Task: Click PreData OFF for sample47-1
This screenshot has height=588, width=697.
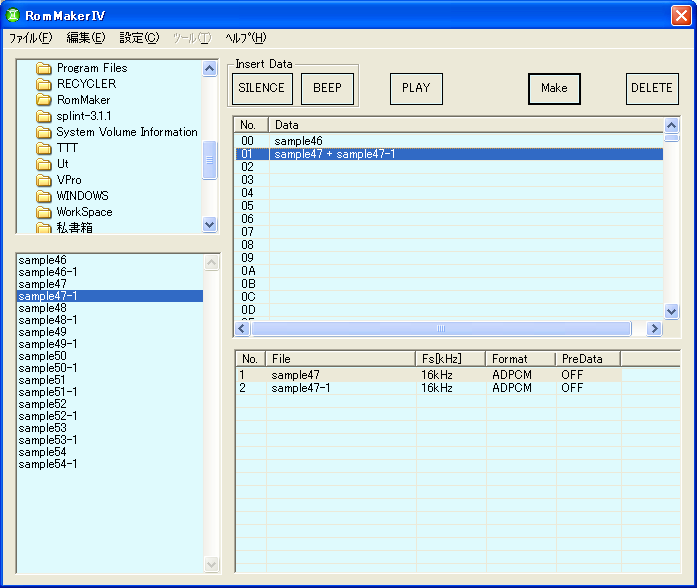Action: tap(572, 388)
